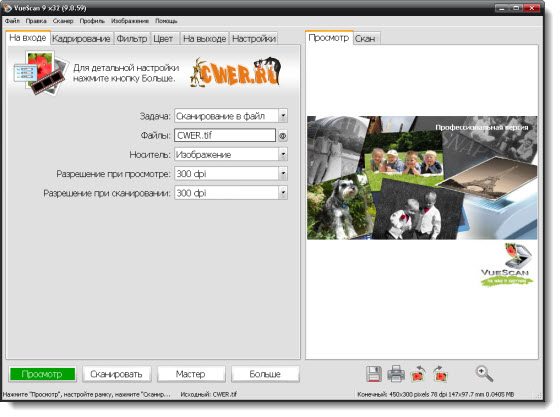Viewport: 560px width, 417px height.
Task: Minimize the VueScan window
Action: (x=501, y=8)
